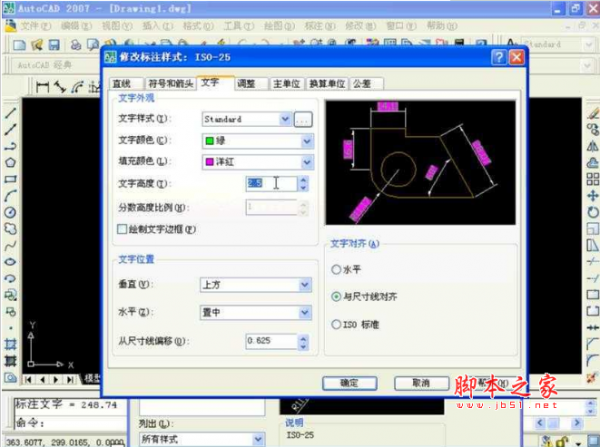The image size is (600, 447).
Task: Select the Arc tool
Action: [x=10, y=196]
